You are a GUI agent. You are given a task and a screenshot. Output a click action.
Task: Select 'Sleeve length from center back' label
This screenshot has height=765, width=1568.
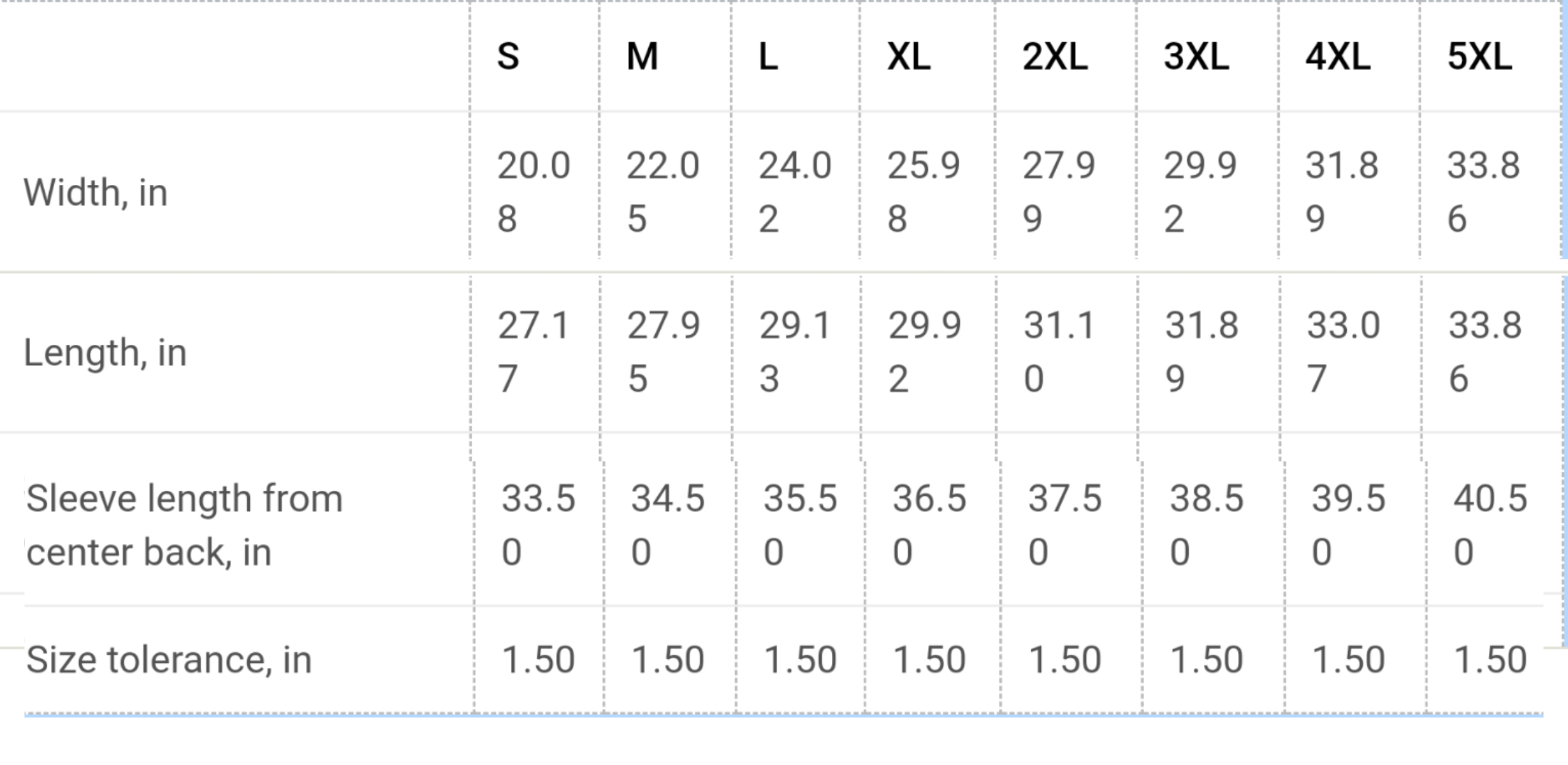(x=184, y=525)
